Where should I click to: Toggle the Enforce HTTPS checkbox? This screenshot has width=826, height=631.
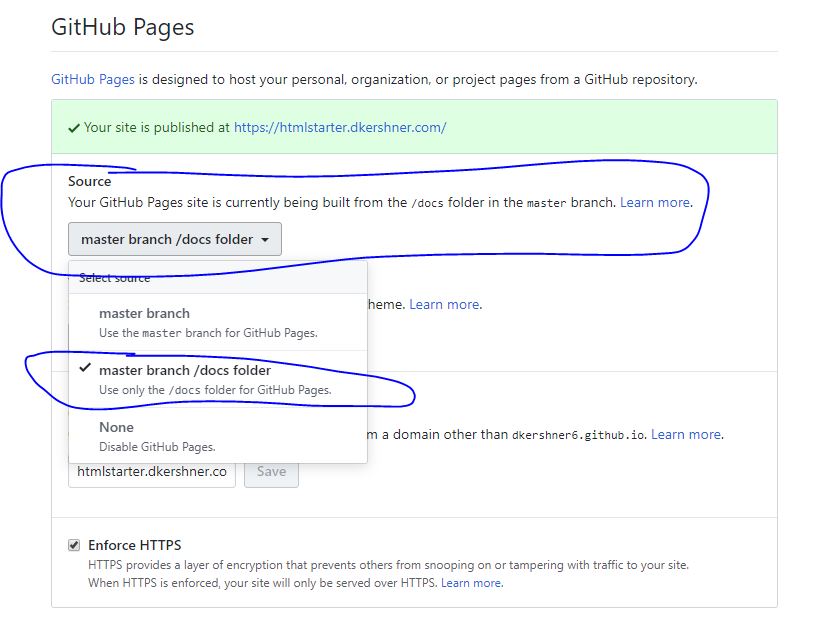point(74,545)
